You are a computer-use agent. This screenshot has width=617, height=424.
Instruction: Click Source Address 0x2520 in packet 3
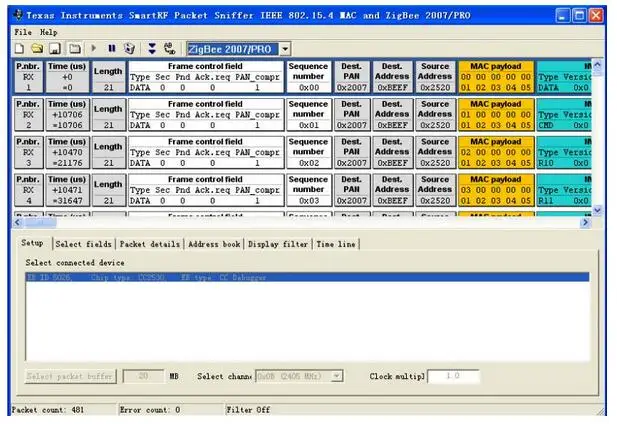(x=435, y=152)
